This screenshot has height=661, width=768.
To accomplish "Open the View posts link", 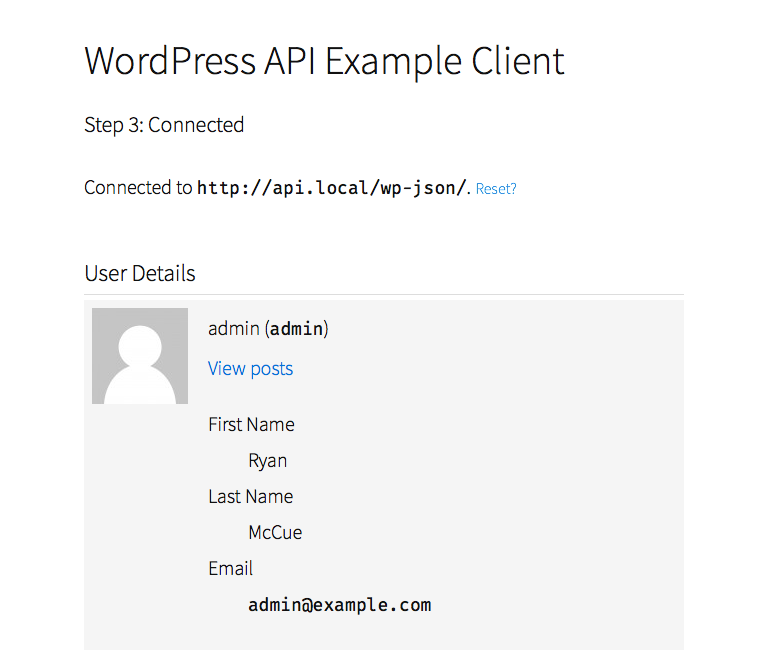I will click(x=250, y=368).
